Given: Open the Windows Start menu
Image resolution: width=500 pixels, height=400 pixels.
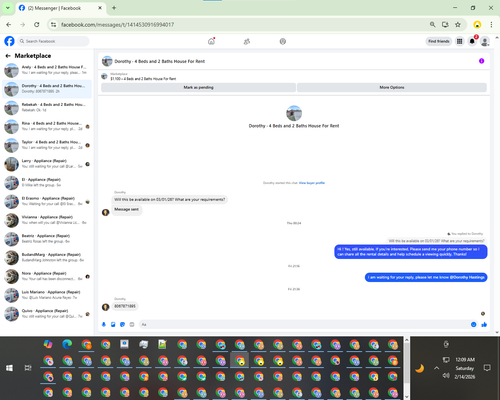Looking at the screenshot, I should (x=9, y=368).
